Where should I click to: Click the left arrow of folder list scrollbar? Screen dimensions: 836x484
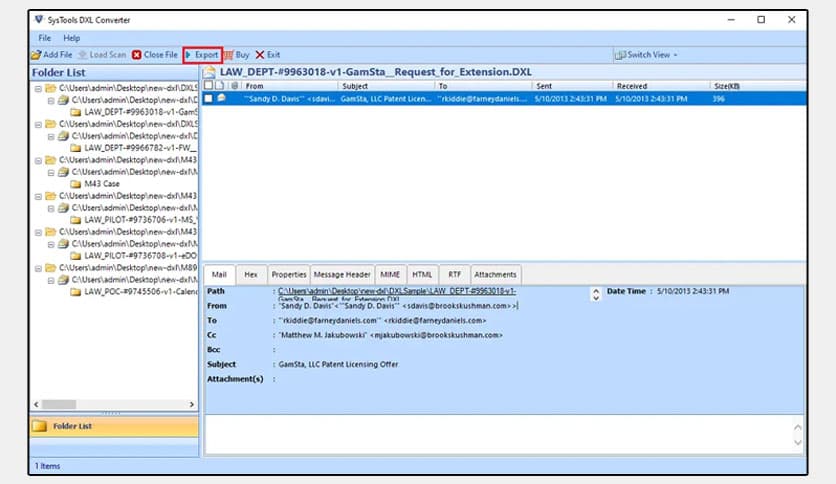pyautogui.click(x=36, y=404)
